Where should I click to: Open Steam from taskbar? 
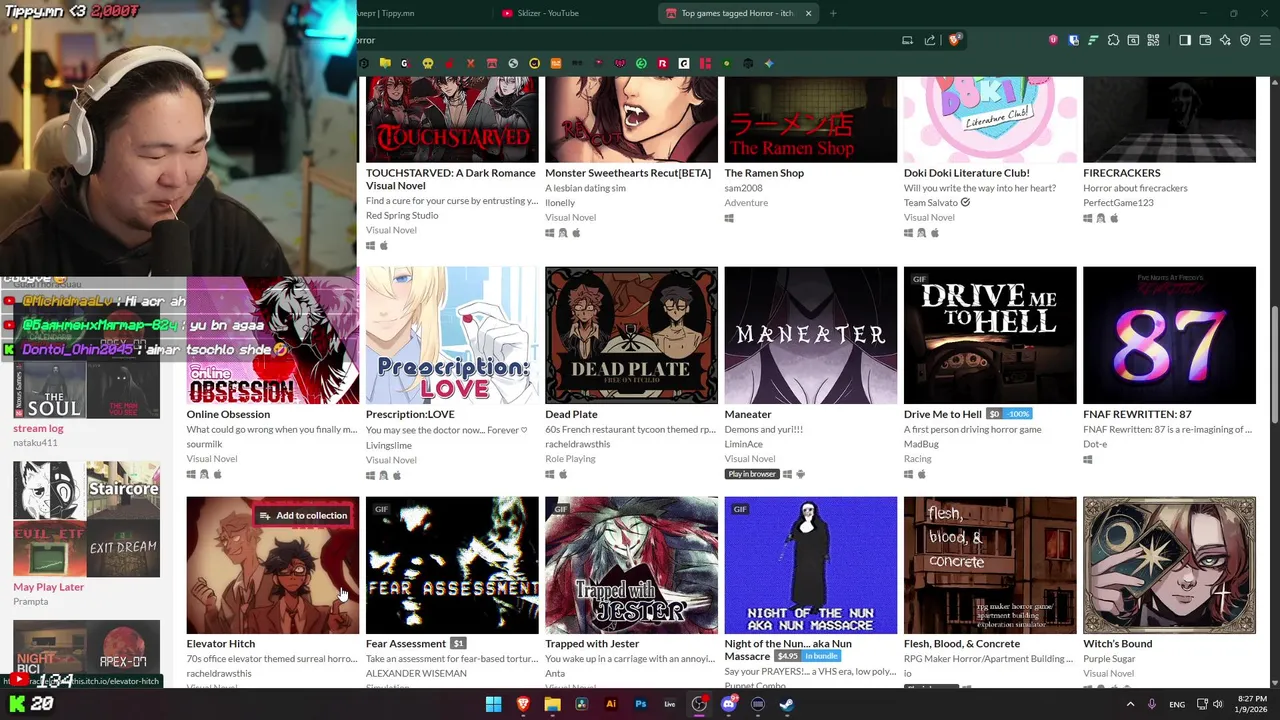(787, 704)
